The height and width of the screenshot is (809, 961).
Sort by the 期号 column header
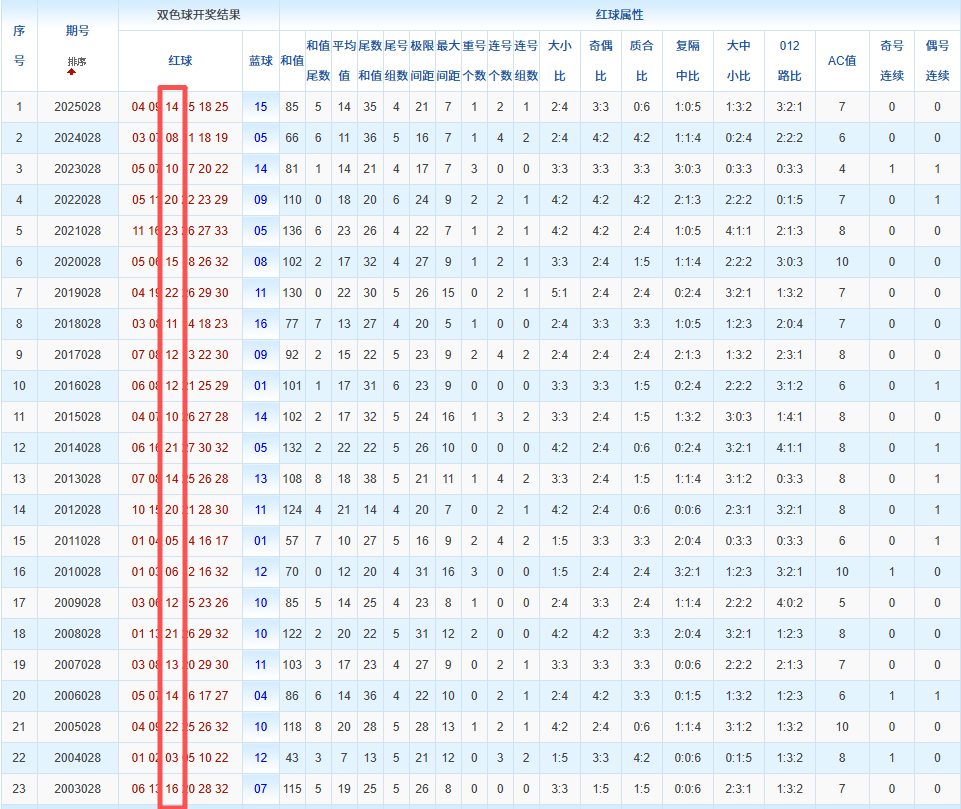77,31
